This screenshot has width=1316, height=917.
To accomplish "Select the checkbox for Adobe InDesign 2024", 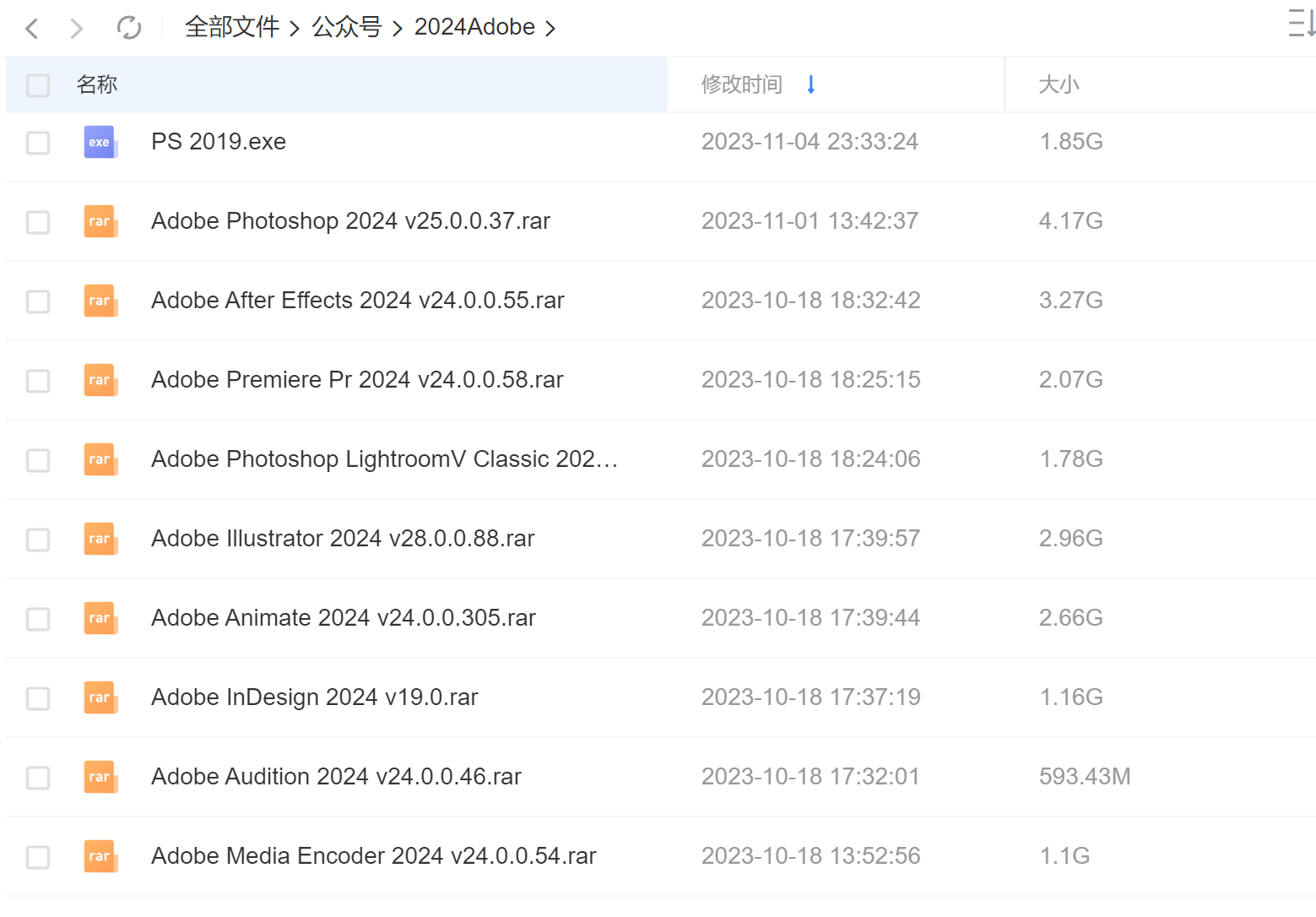I will click(x=38, y=698).
